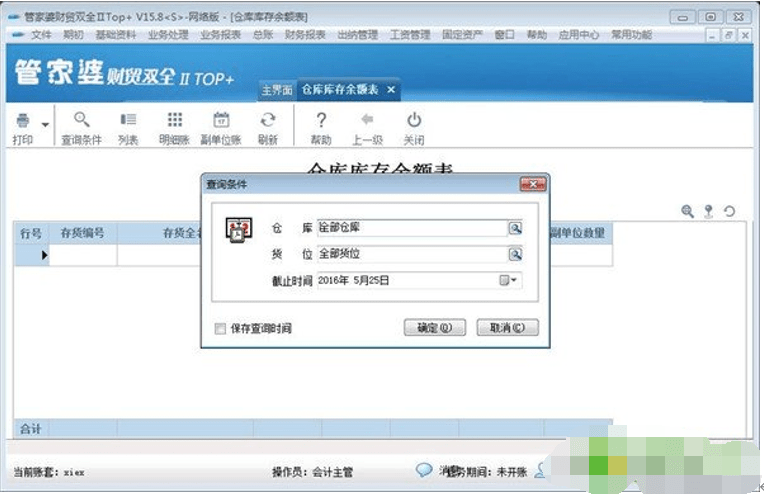This screenshot has height=495, width=764.
Task: Click the 副单位数量 column header
Action: point(578,233)
